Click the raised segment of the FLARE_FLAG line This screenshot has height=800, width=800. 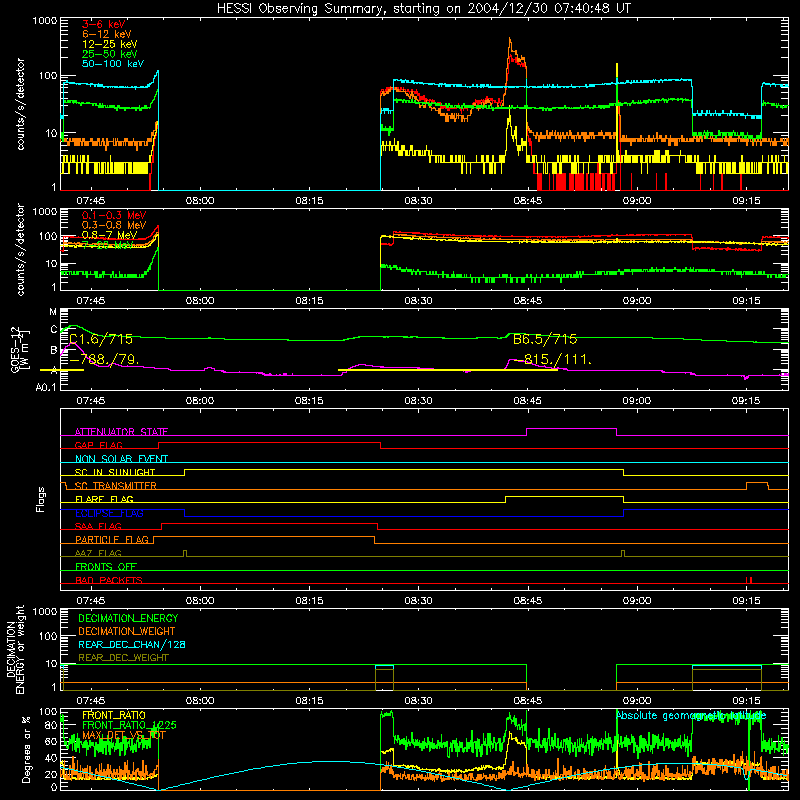click(x=564, y=496)
